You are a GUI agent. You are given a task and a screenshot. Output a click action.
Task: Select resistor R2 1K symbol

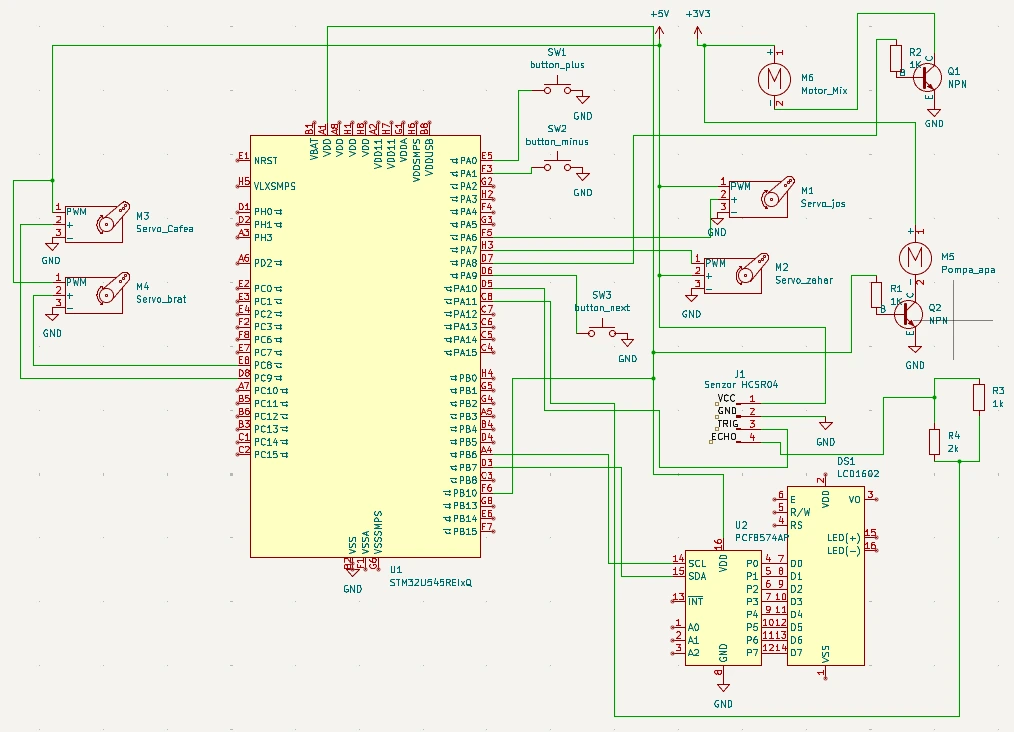[x=896, y=58]
